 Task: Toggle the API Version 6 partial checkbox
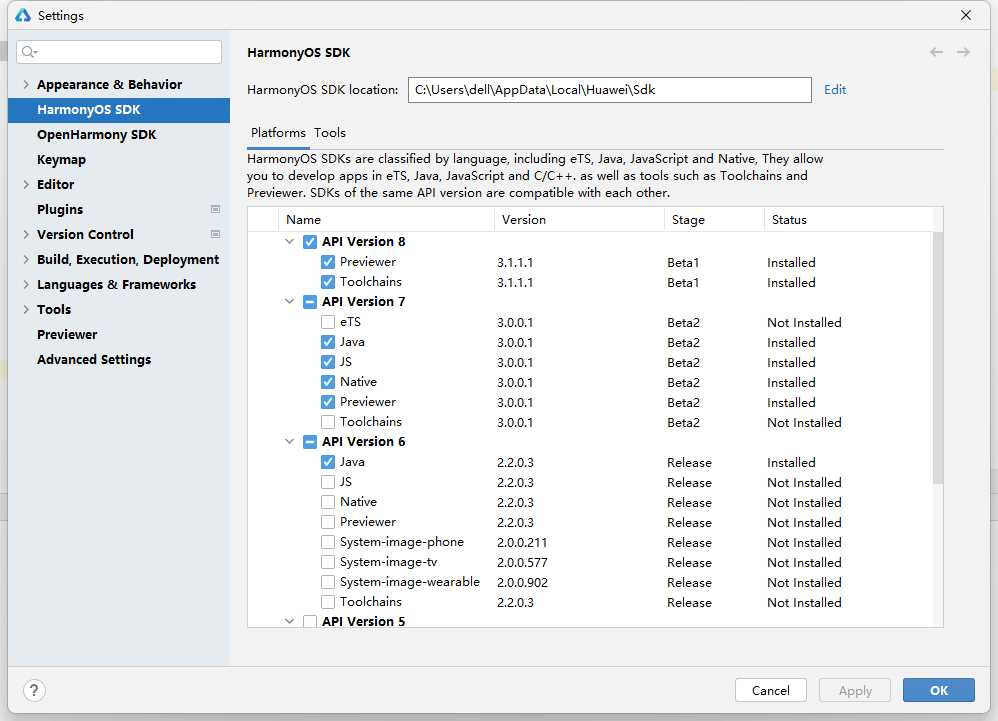coord(310,442)
